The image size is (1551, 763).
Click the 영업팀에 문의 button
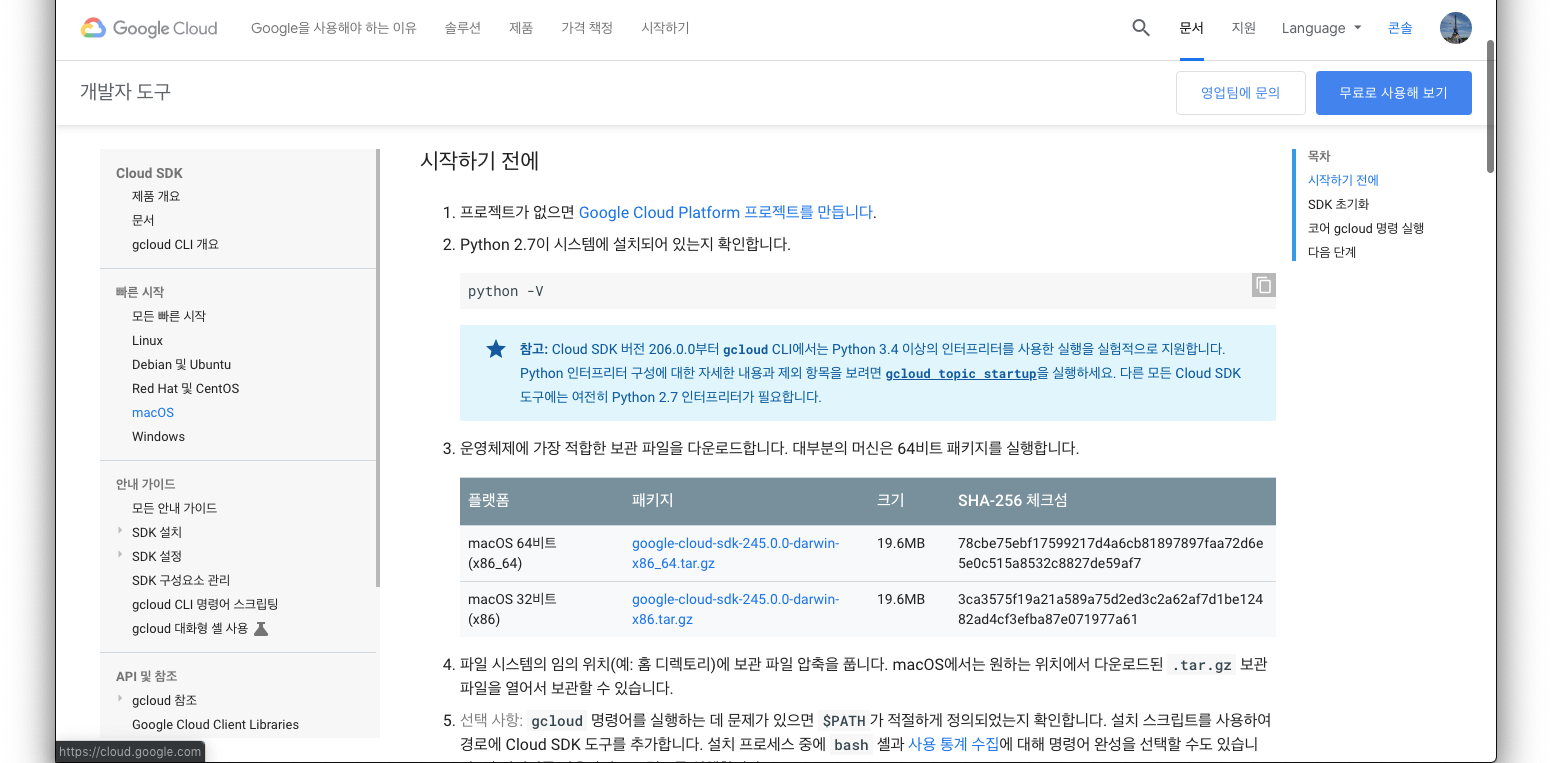(1241, 93)
